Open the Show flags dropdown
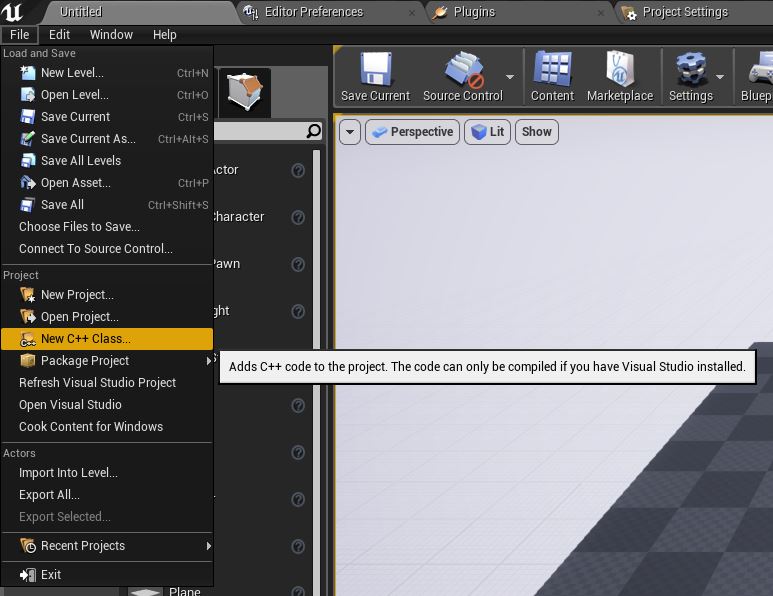Image resolution: width=773 pixels, height=596 pixels. pos(536,132)
